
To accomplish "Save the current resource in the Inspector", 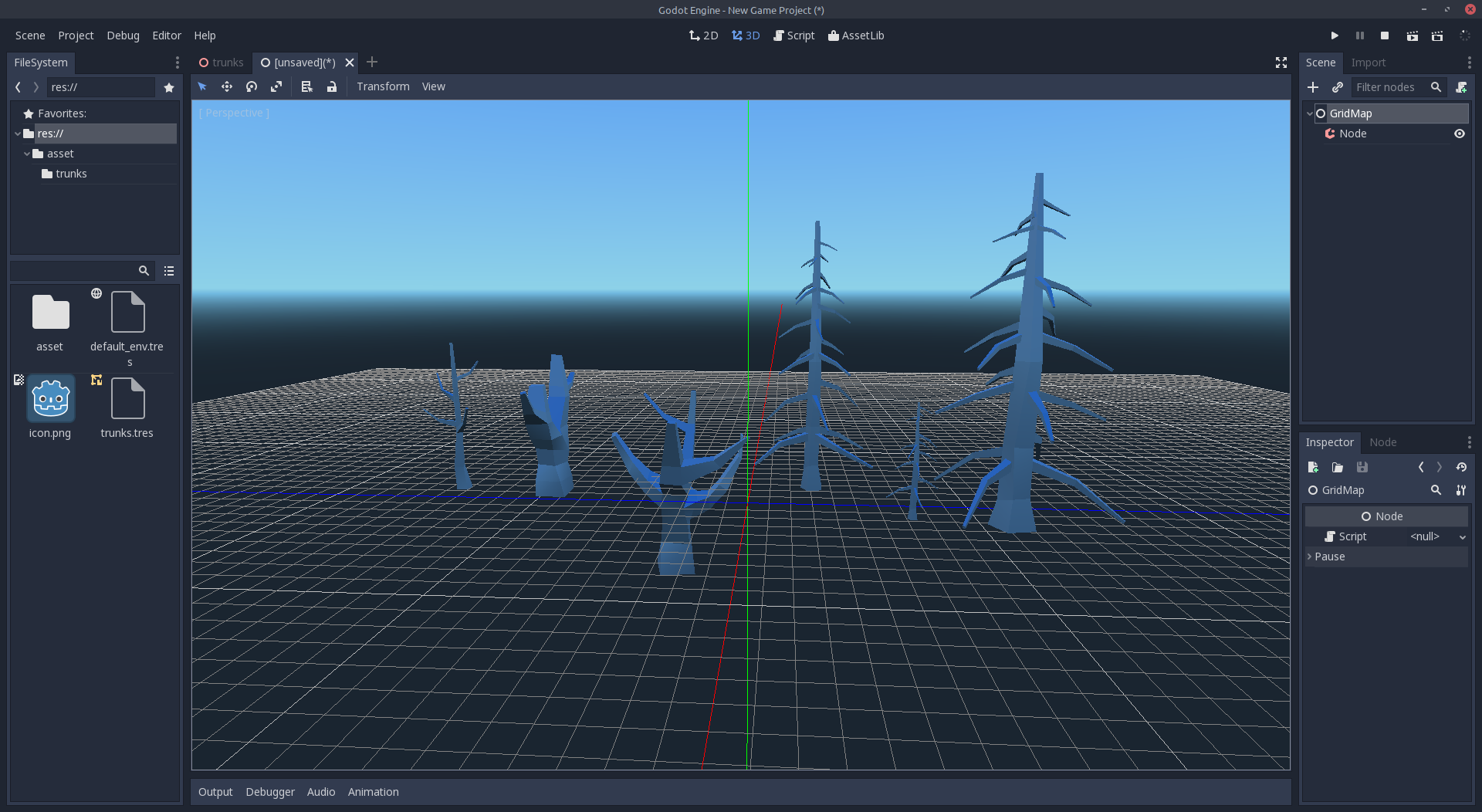I will click(x=1362, y=467).
